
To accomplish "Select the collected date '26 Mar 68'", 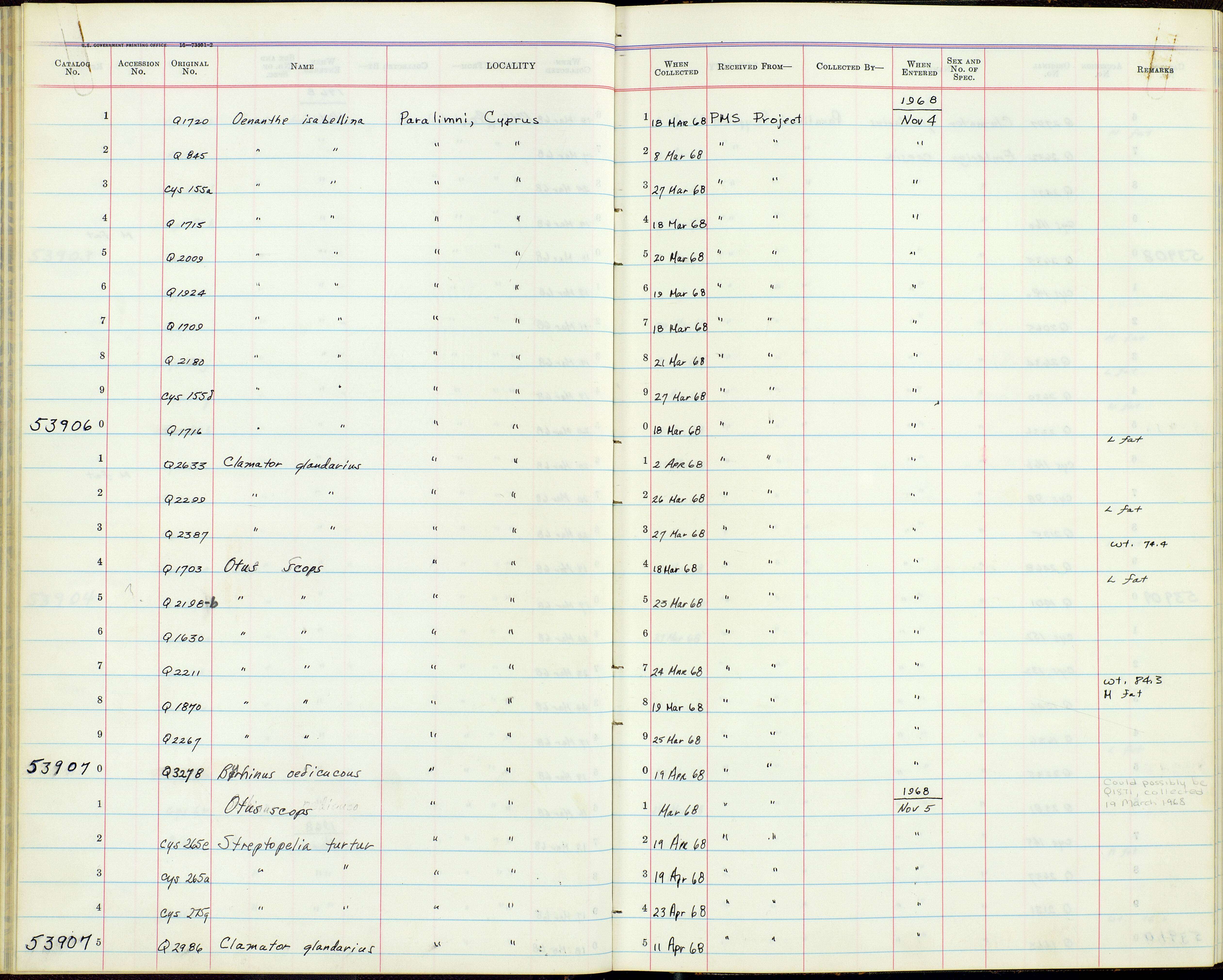I will (x=679, y=499).
